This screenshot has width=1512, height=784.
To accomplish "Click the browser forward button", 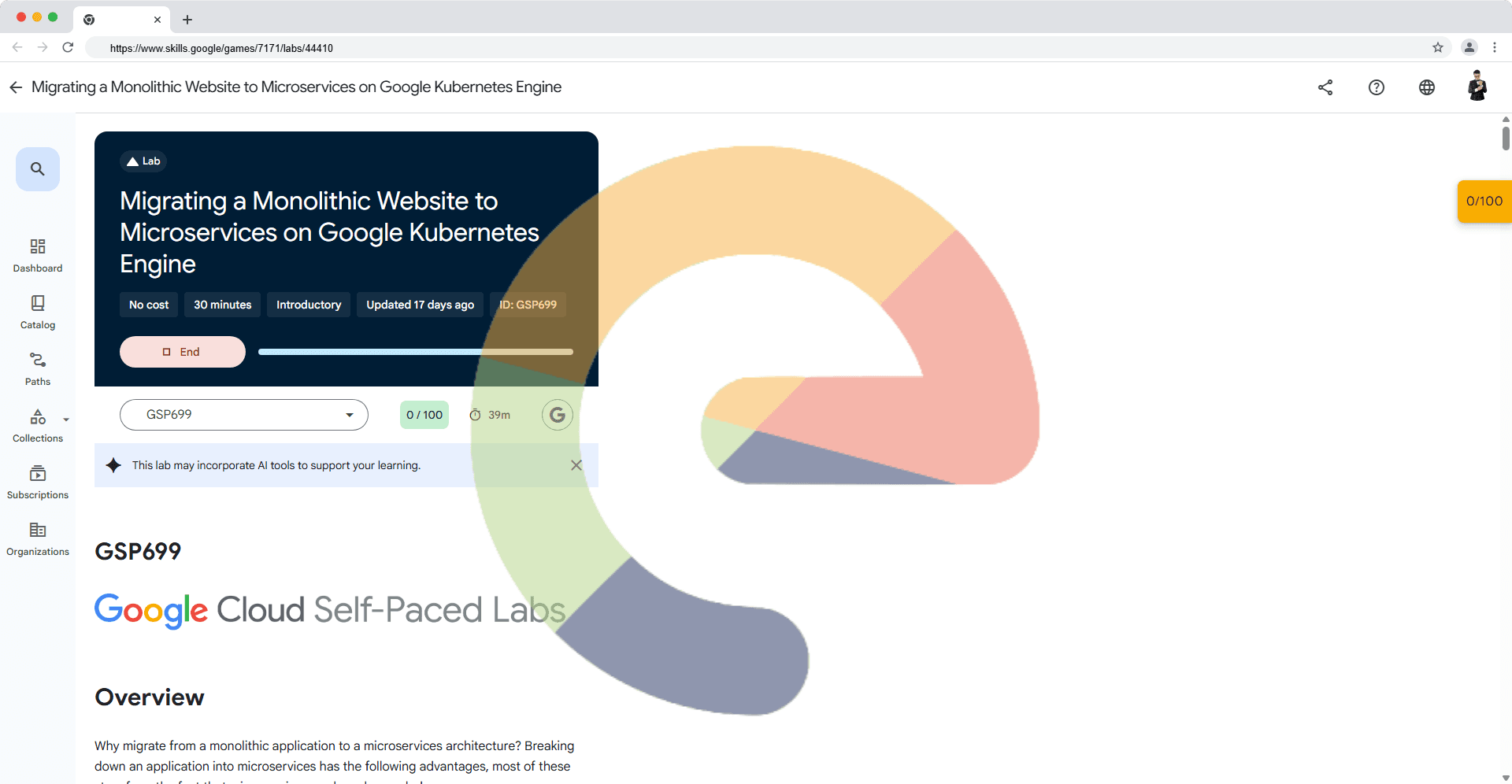I will coord(43,47).
